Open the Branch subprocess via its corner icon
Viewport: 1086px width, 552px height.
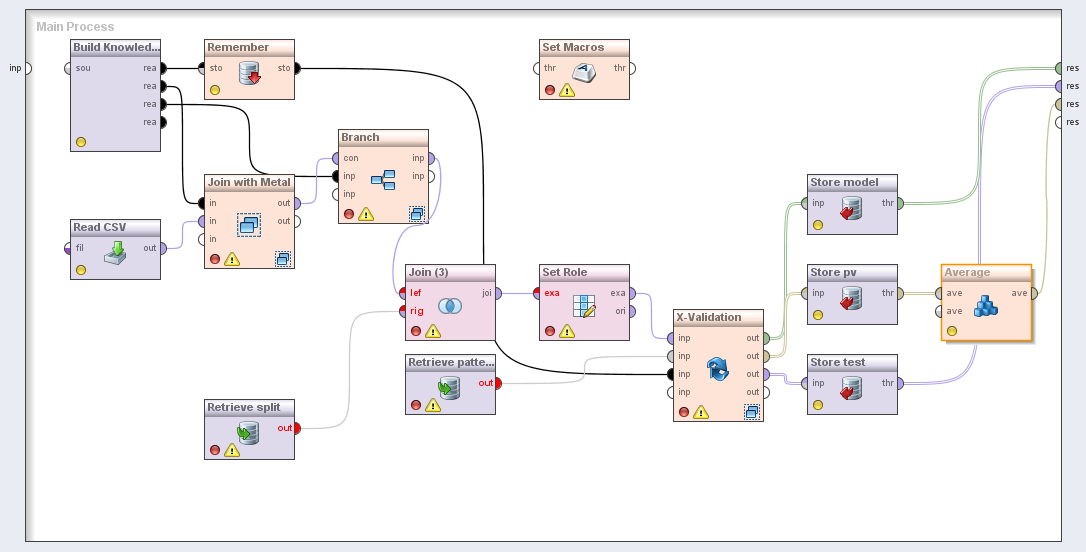point(417,213)
